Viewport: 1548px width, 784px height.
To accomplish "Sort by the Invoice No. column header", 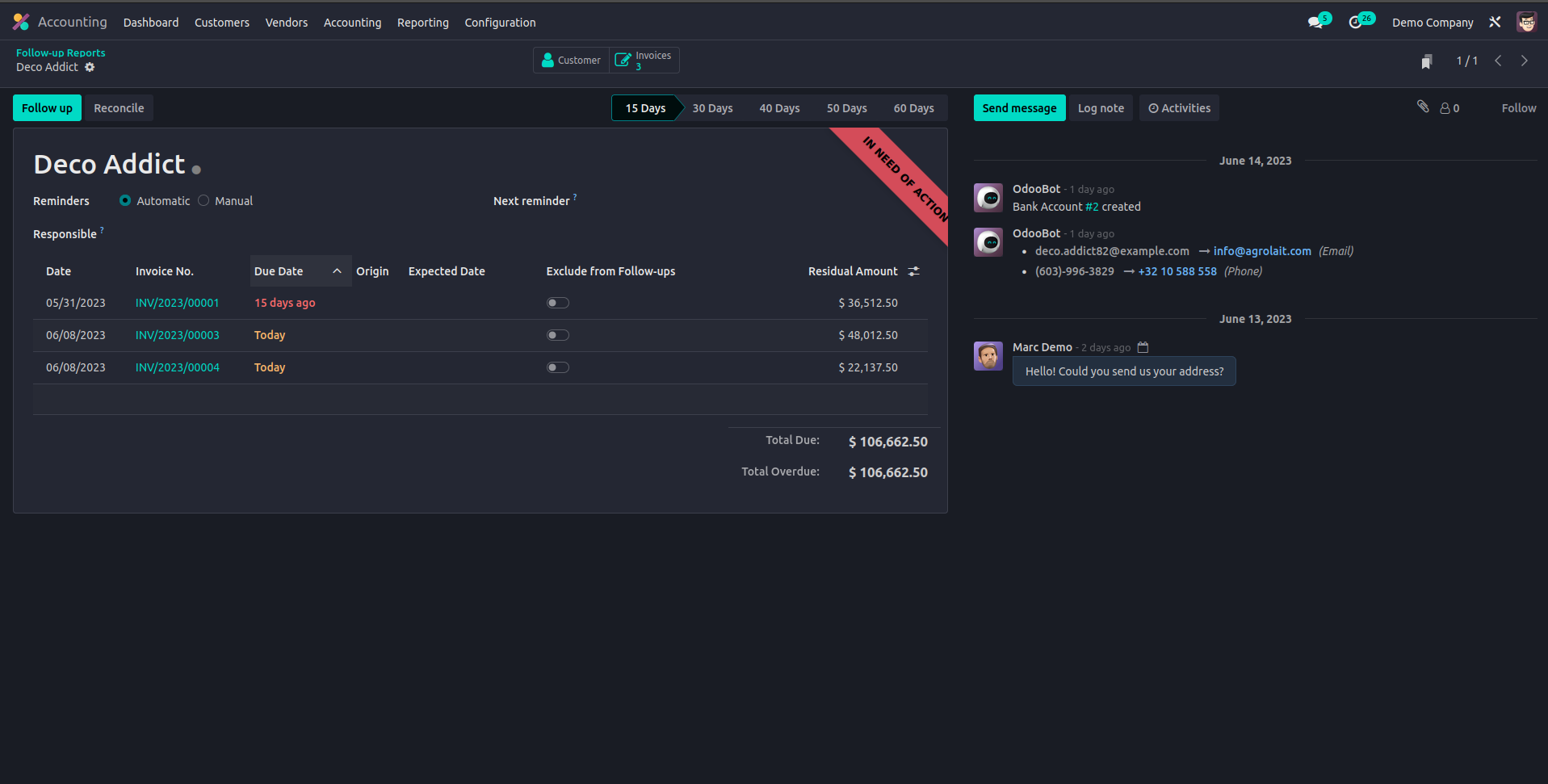I will tap(165, 271).
